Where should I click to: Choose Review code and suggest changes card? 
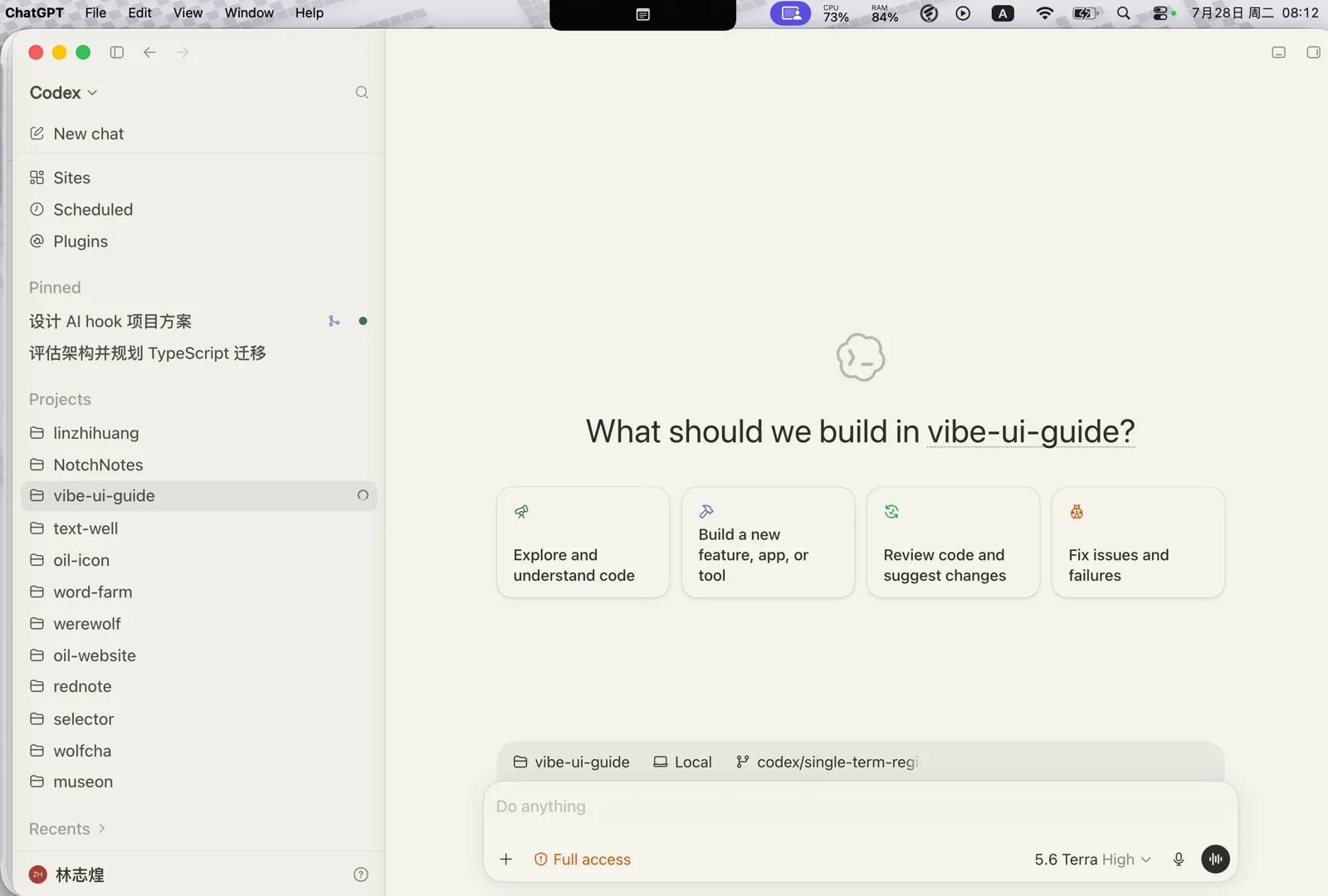tap(953, 542)
